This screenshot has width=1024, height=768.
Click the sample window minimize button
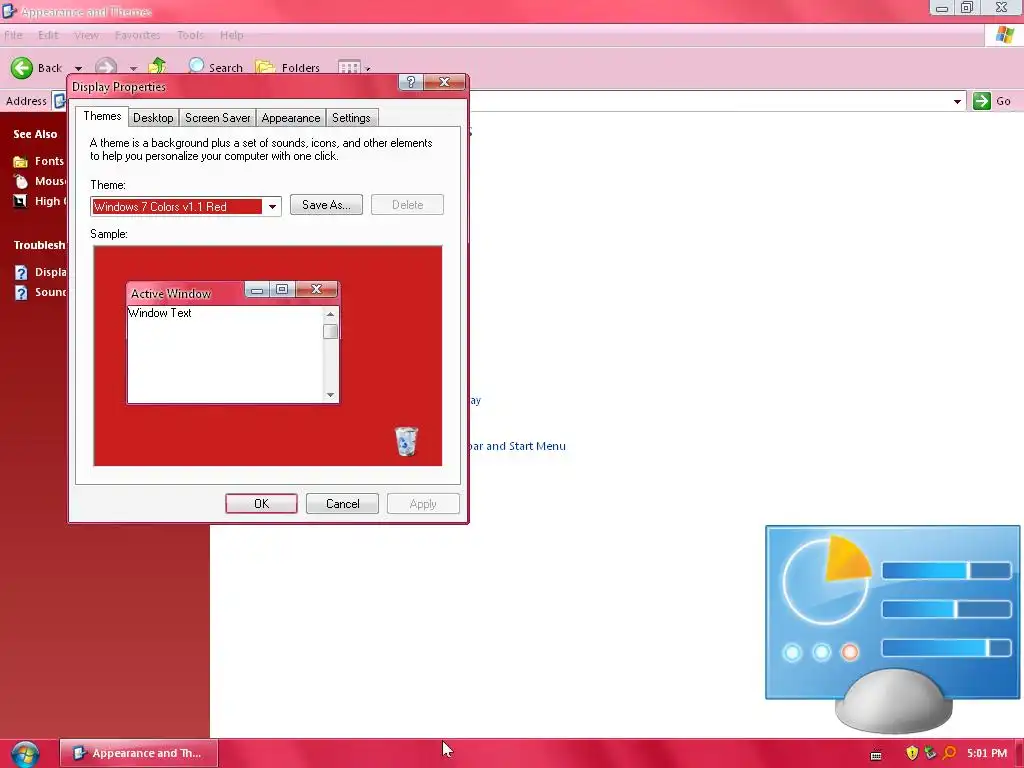point(257,289)
